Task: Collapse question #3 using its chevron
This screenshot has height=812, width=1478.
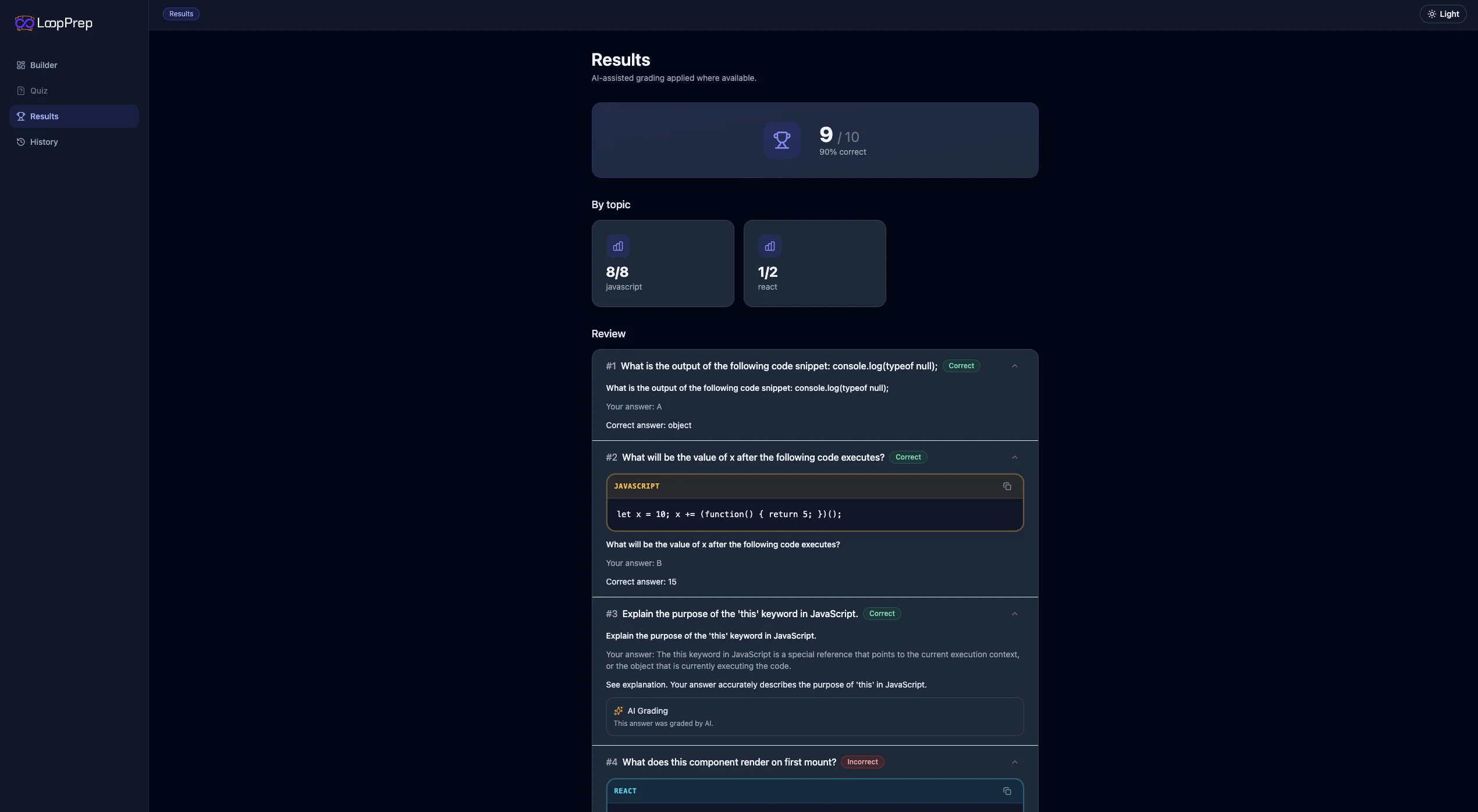Action: coord(1015,614)
